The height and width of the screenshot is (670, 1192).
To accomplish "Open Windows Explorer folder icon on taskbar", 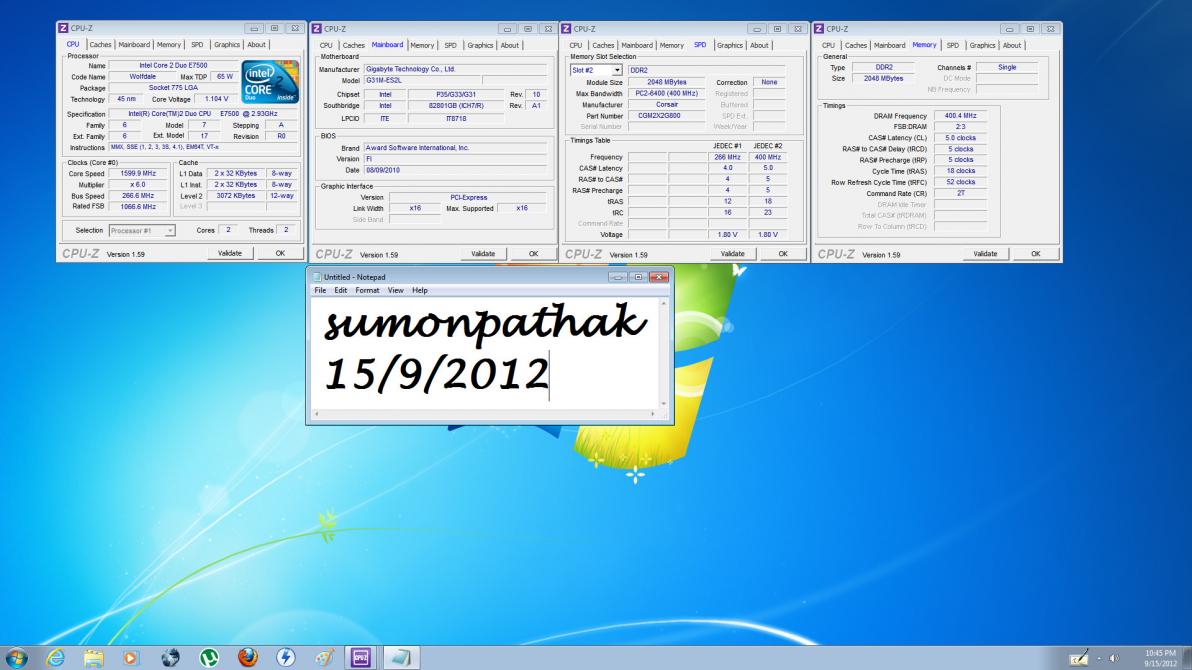I will click(94, 657).
